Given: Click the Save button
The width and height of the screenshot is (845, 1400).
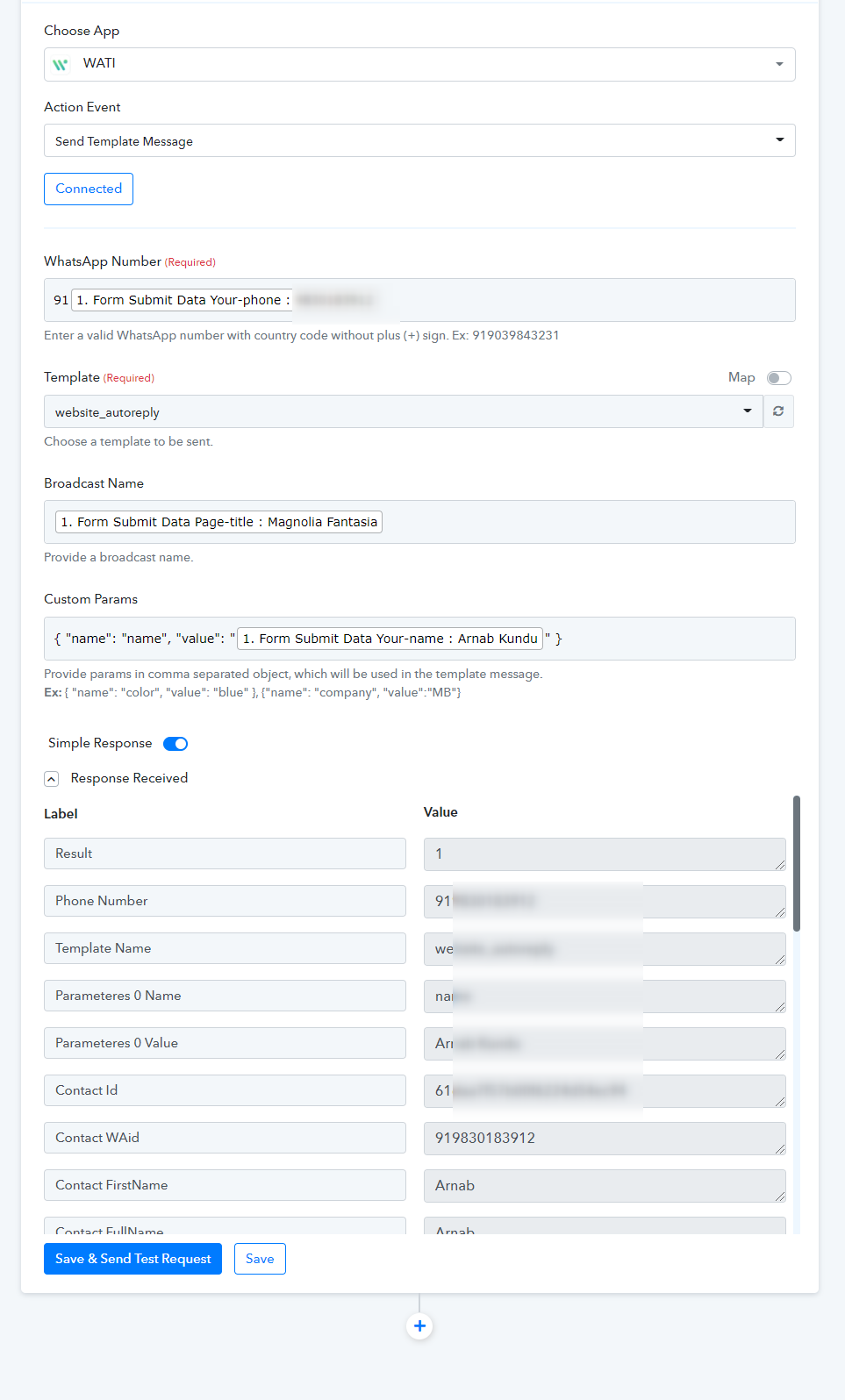Looking at the screenshot, I should click(x=260, y=1259).
